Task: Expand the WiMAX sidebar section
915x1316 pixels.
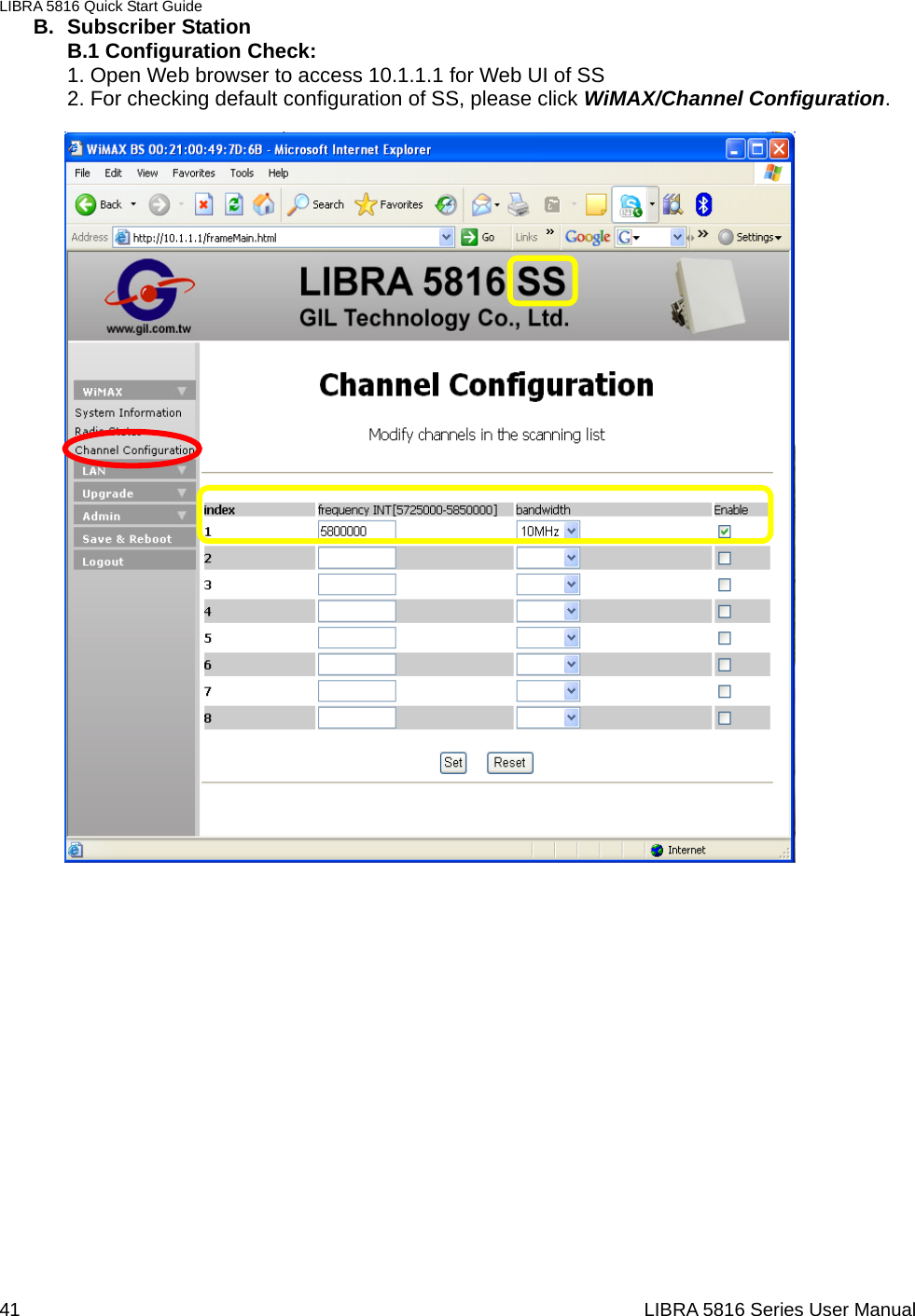Action: pos(133,391)
